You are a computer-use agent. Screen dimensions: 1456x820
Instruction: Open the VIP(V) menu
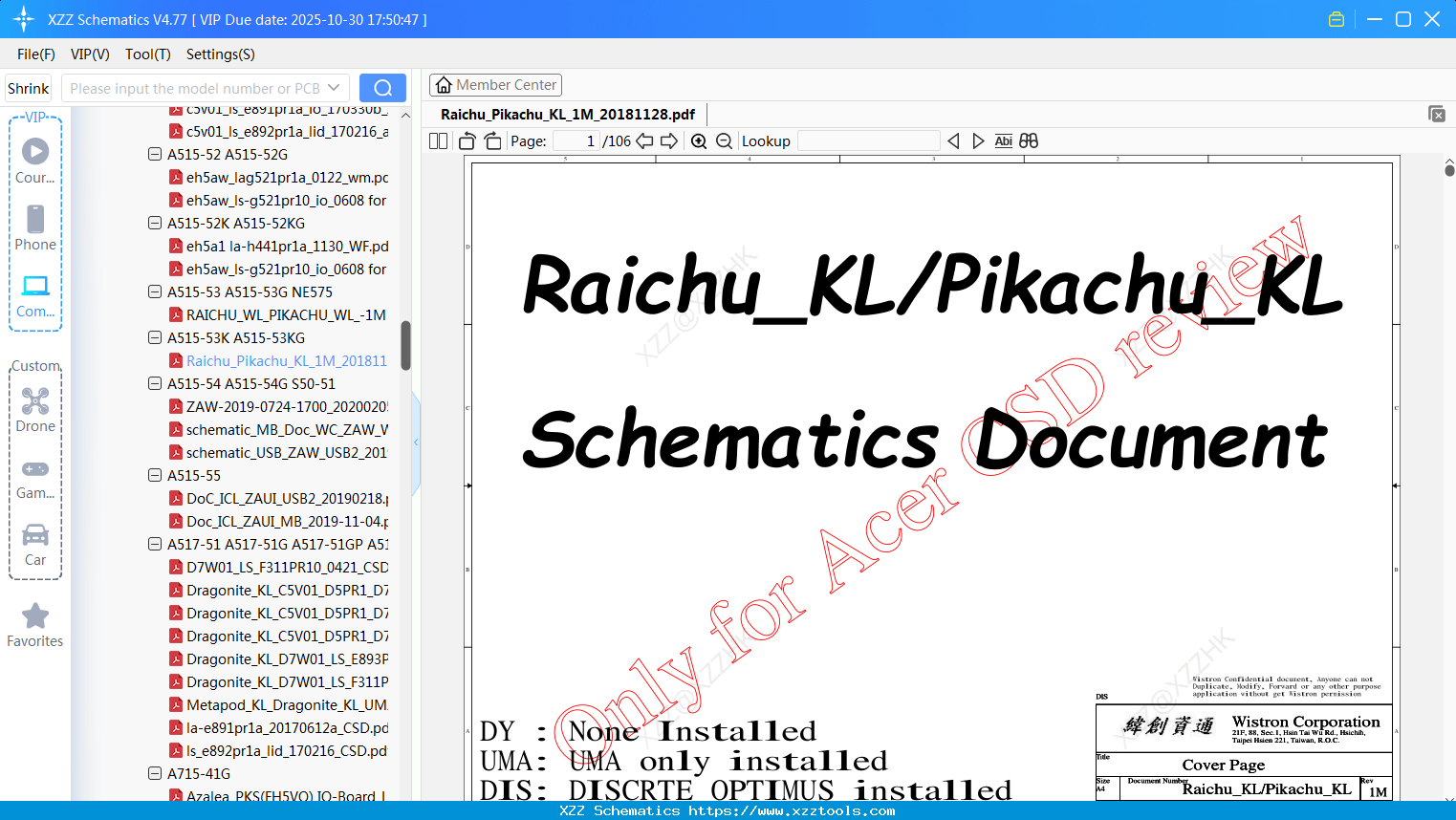click(x=90, y=54)
